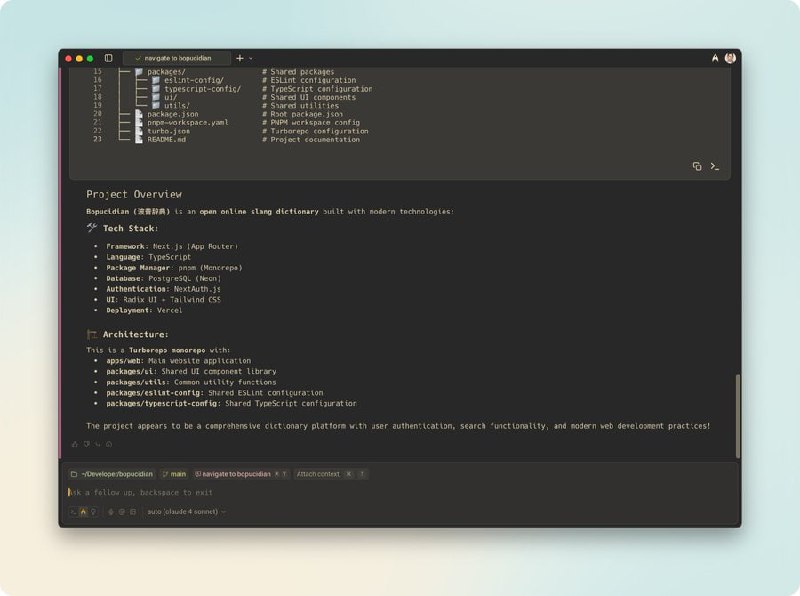
Task: Click the at-mention context icon
Action: point(121,511)
